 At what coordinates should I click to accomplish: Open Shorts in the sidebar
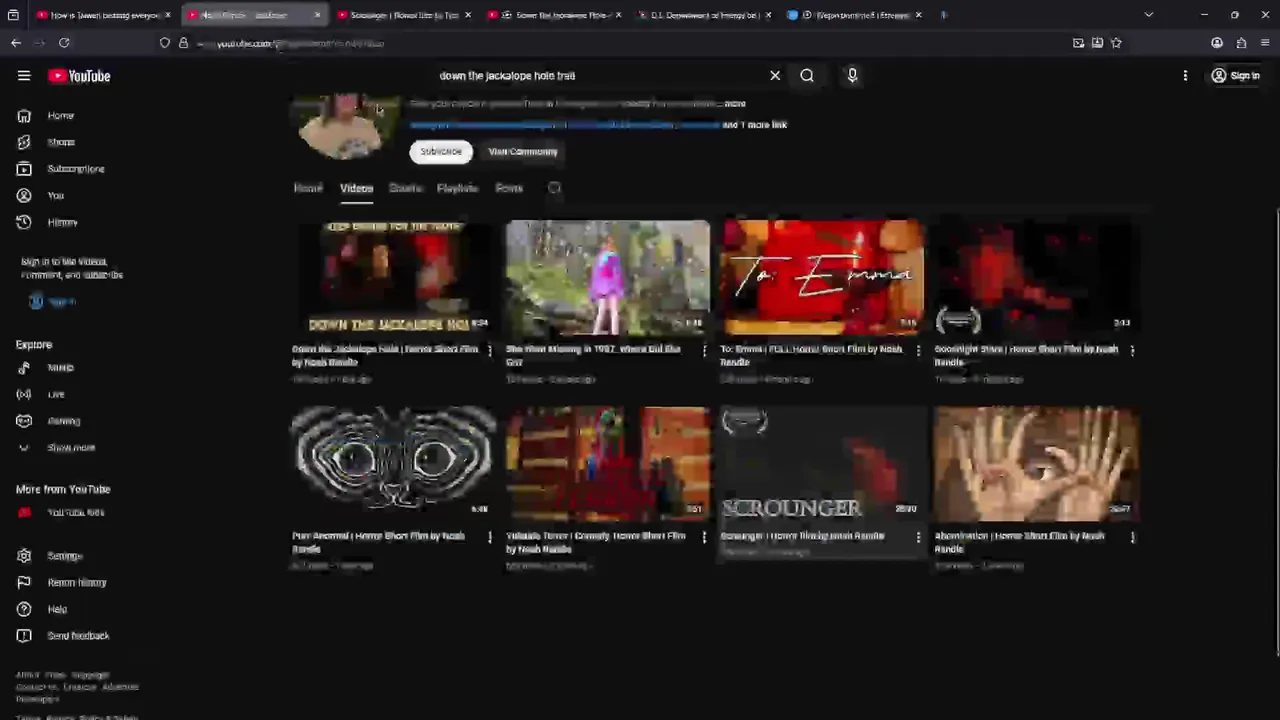click(x=60, y=142)
